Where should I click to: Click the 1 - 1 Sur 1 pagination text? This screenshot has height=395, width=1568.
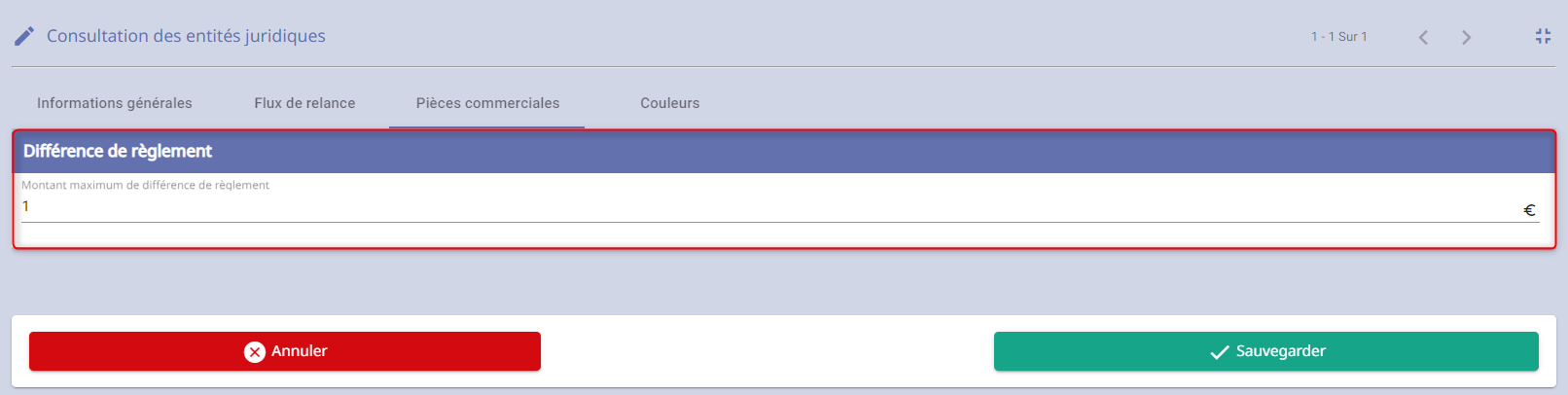click(1338, 37)
